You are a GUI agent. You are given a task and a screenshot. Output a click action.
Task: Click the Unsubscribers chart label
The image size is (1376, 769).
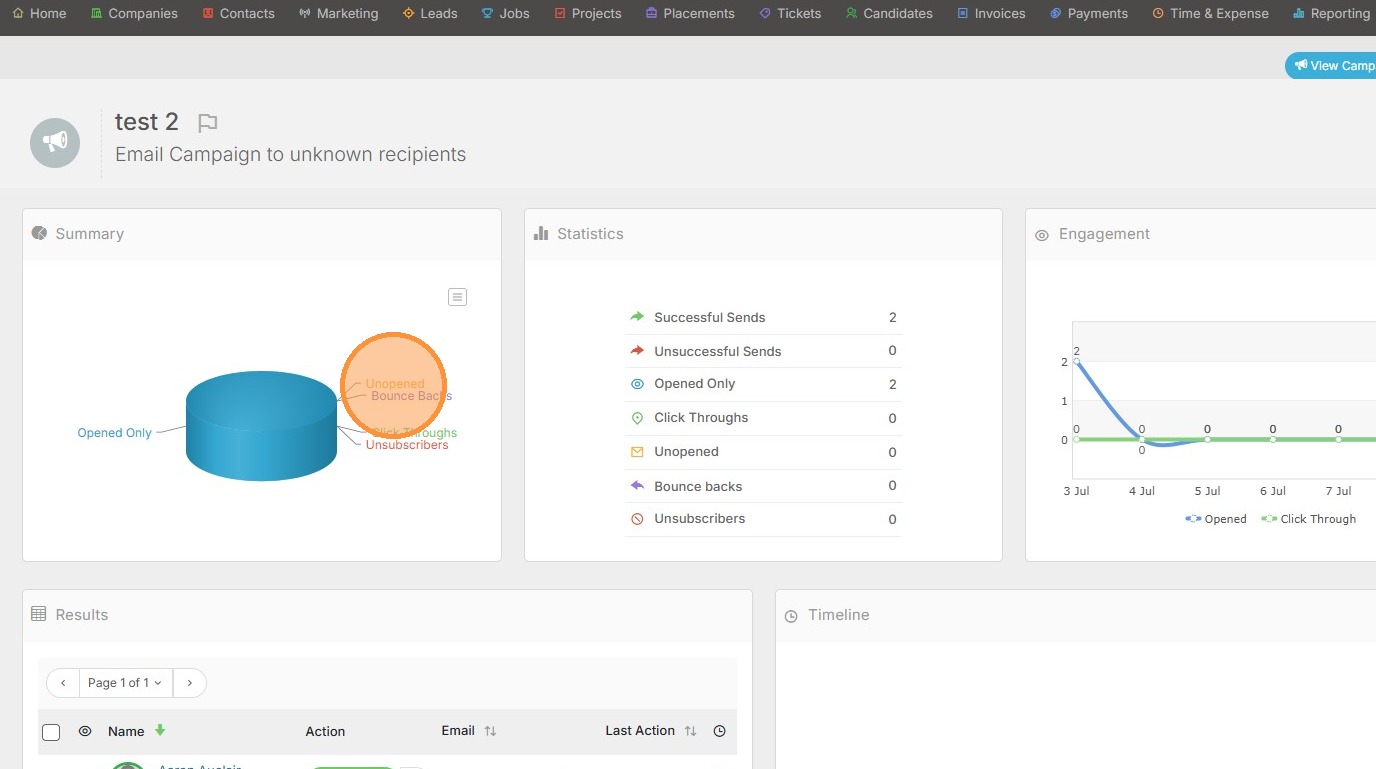(407, 445)
